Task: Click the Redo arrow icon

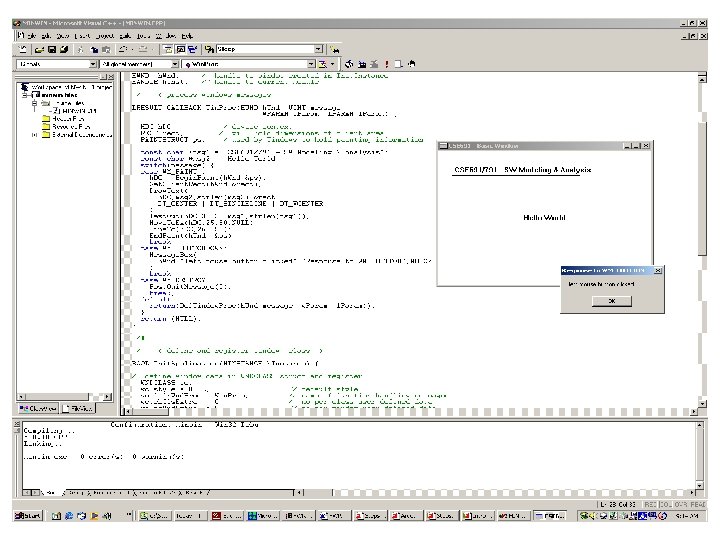Action: point(143,49)
